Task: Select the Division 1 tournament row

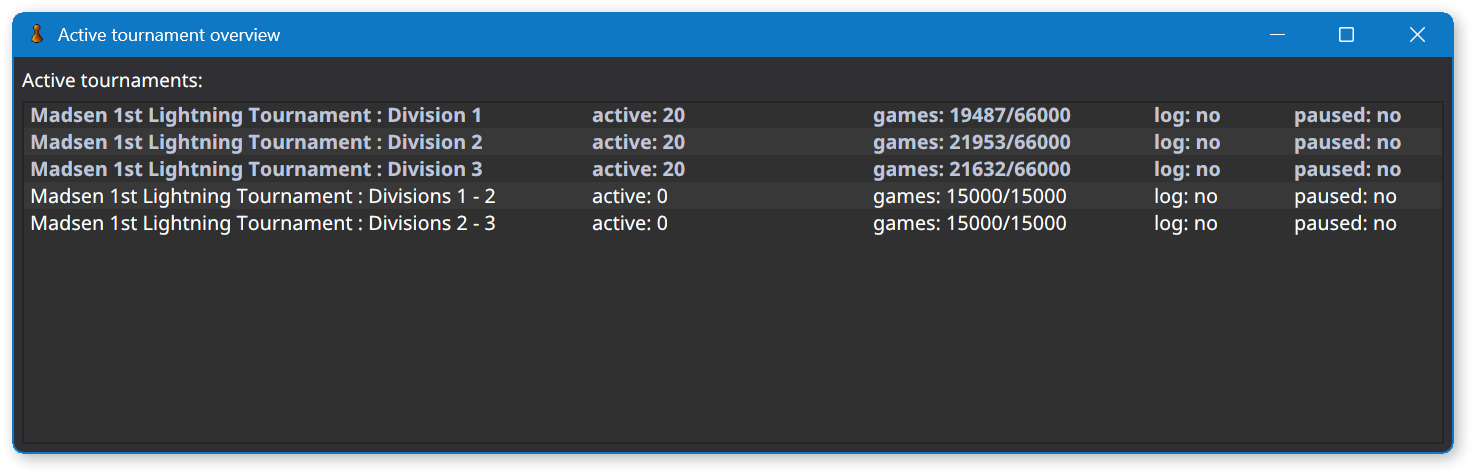Action: (733, 115)
